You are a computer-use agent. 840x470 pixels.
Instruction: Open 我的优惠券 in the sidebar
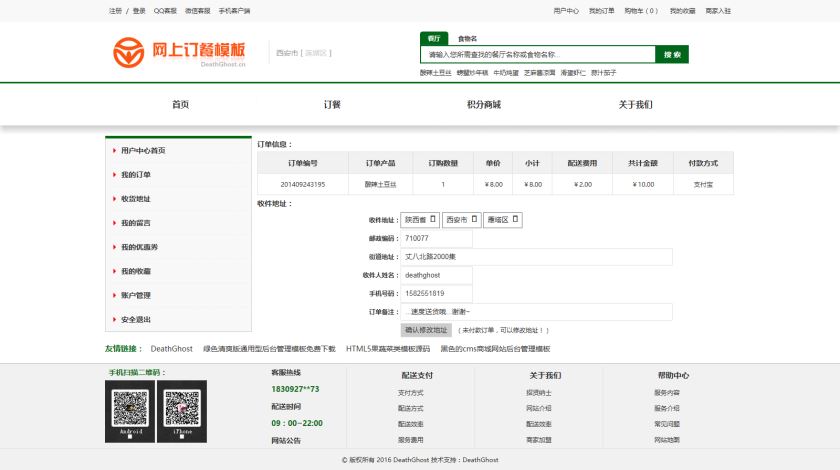pos(139,247)
